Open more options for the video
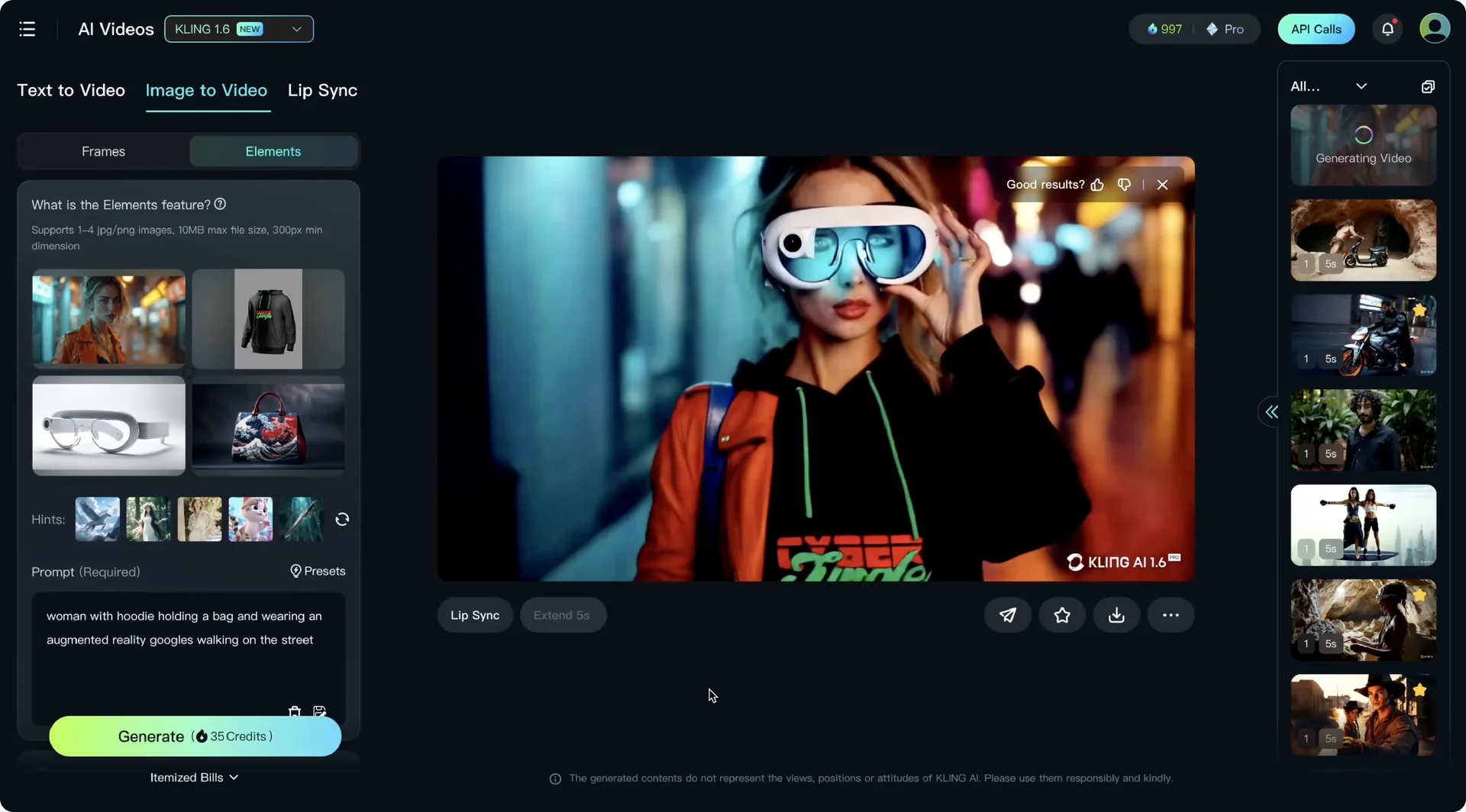The height and width of the screenshot is (812, 1466). pos(1171,614)
